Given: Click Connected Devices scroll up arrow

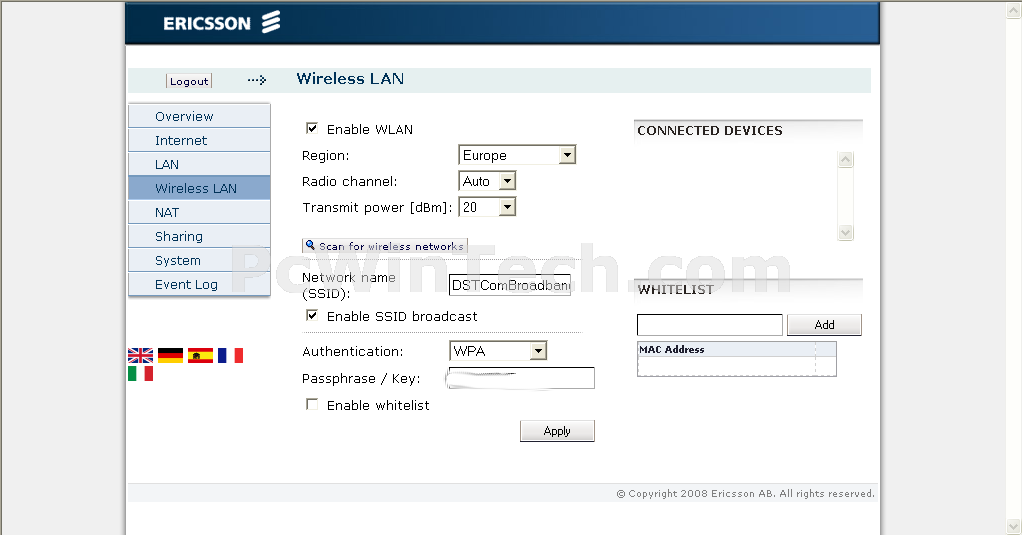Looking at the screenshot, I should (845, 160).
